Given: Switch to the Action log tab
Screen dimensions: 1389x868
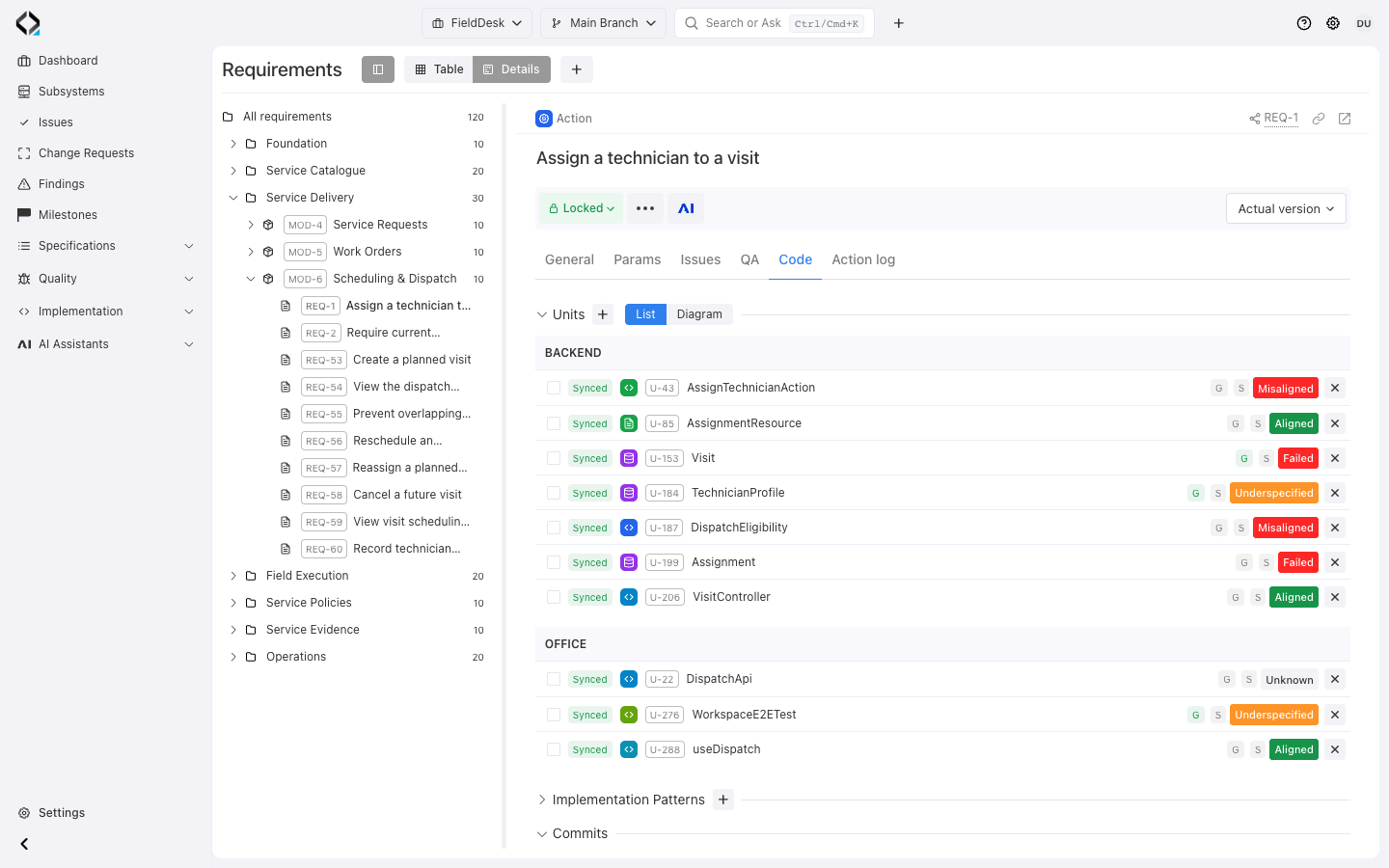Looking at the screenshot, I should (863, 259).
